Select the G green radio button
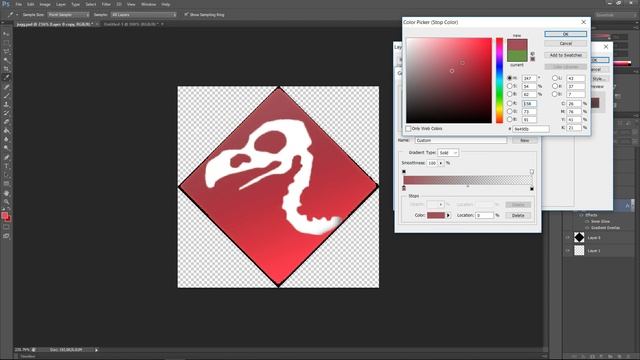The height and width of the screenshot is (360, 640). pyautogui.click(x=509, y=111)
